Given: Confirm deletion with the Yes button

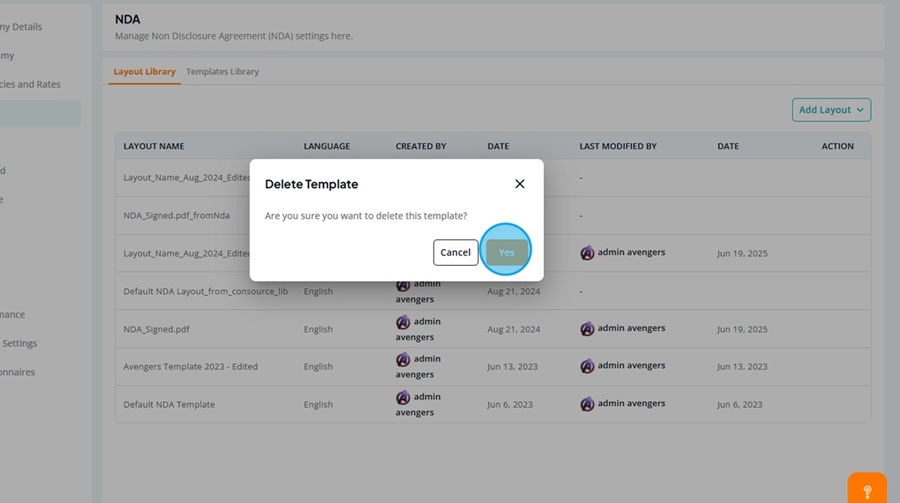Looking at the screenshot, I should (x=506, y=252).
